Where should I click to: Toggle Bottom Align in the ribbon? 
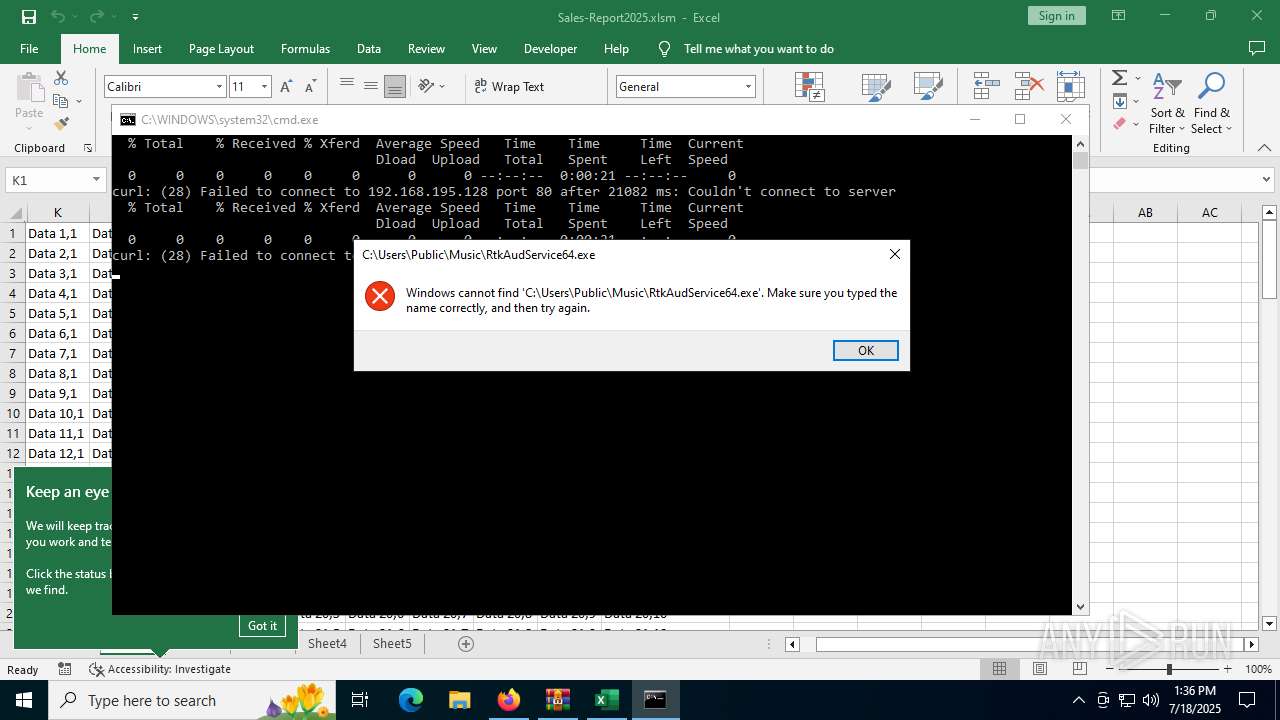pyautogui.click(x=395, y=86)
